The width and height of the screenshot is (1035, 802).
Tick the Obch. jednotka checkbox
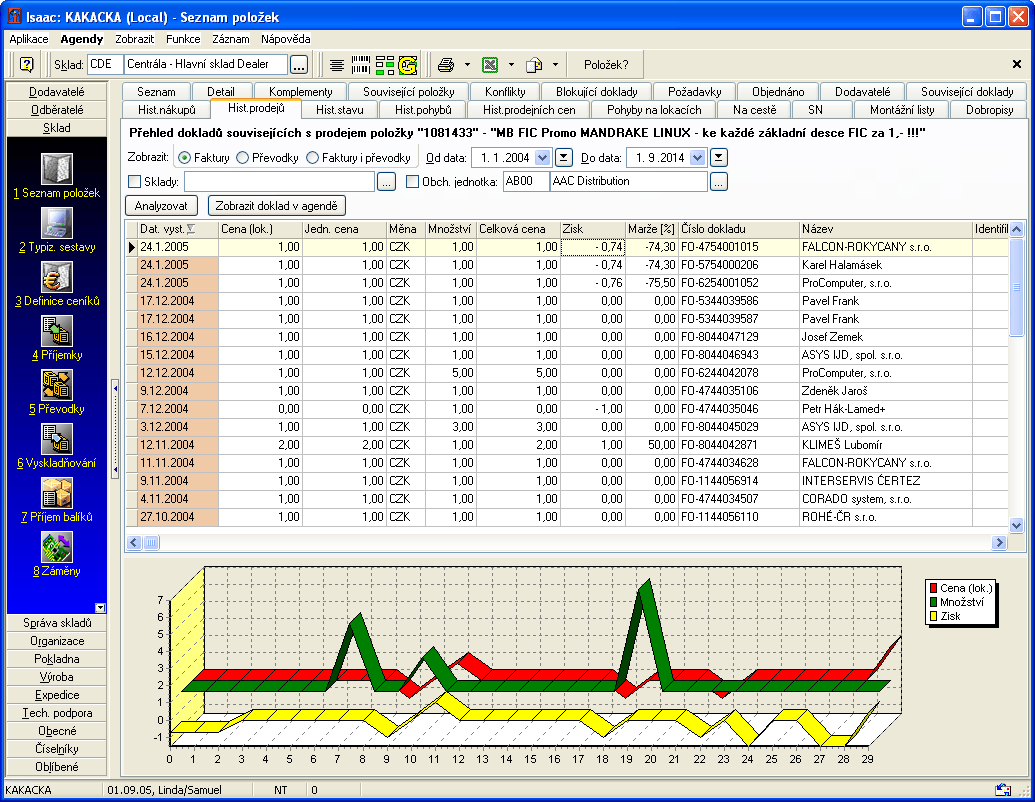pos(413,182)
